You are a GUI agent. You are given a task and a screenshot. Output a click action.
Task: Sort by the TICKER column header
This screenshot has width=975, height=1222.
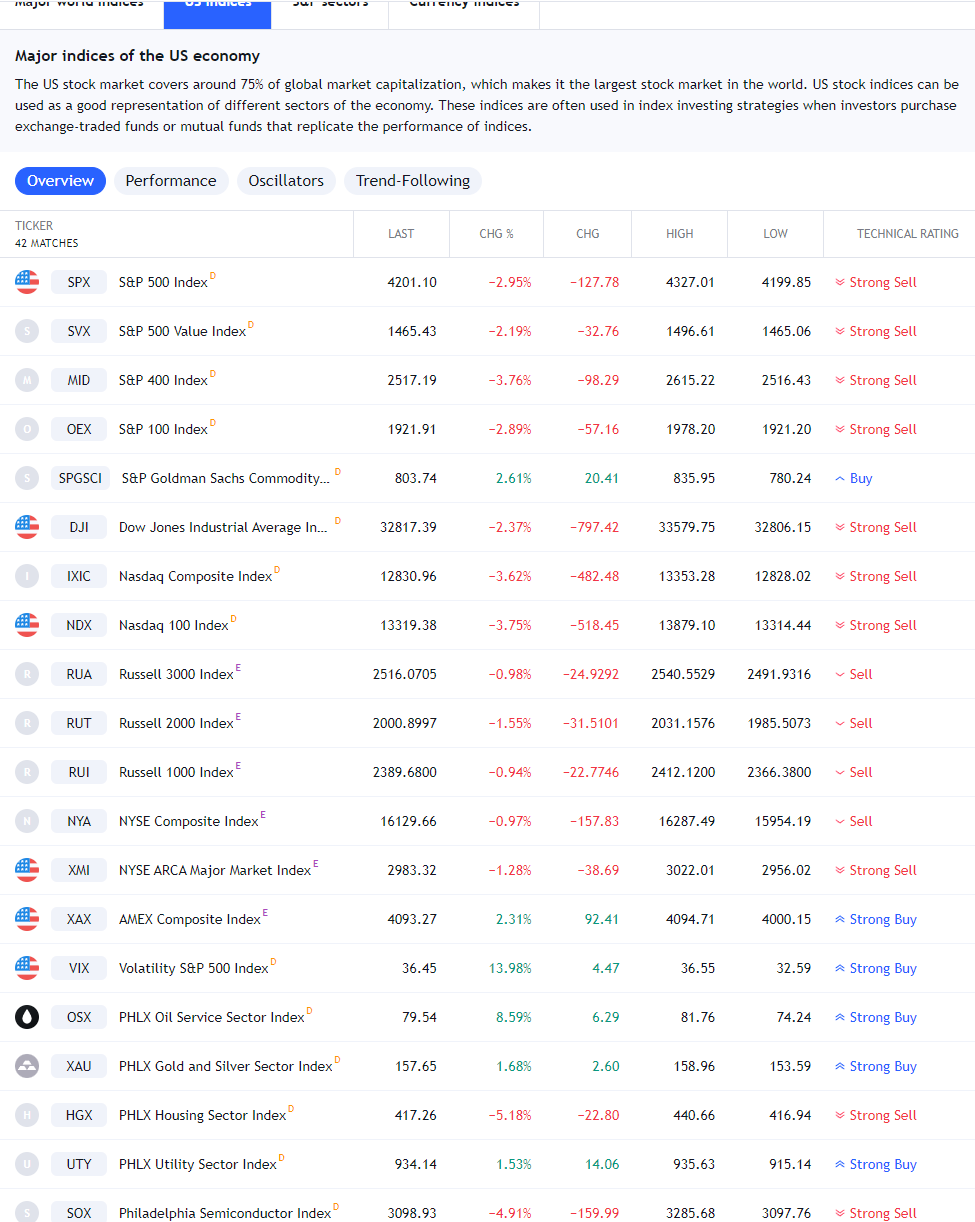tap(34, 226)
